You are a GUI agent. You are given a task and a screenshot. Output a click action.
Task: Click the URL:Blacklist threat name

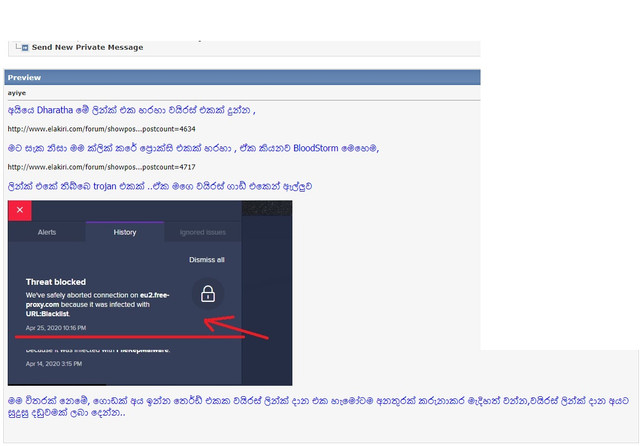[48, 314]
